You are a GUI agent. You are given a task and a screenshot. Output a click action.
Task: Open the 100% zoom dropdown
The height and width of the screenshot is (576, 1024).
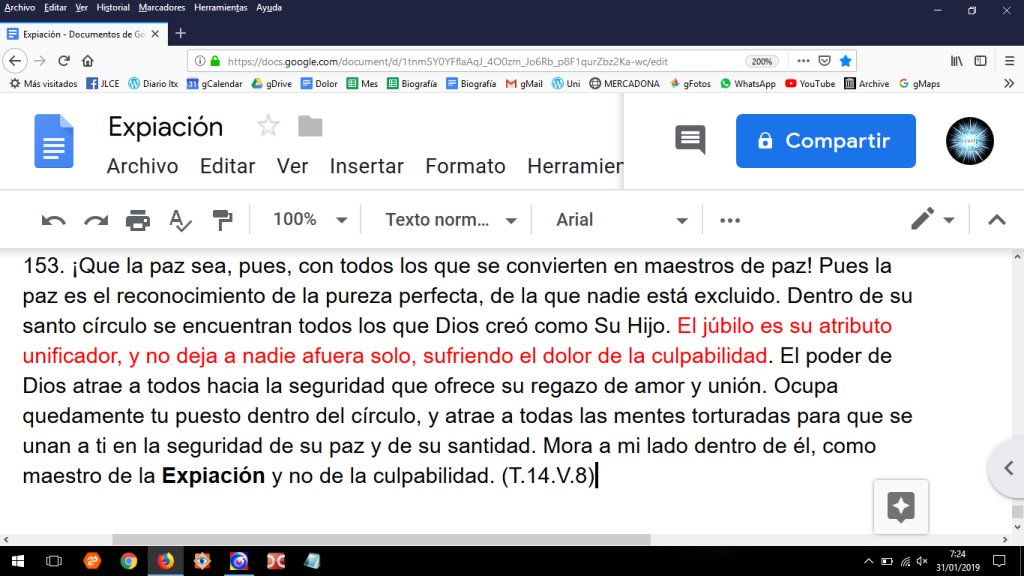[307, 219]
